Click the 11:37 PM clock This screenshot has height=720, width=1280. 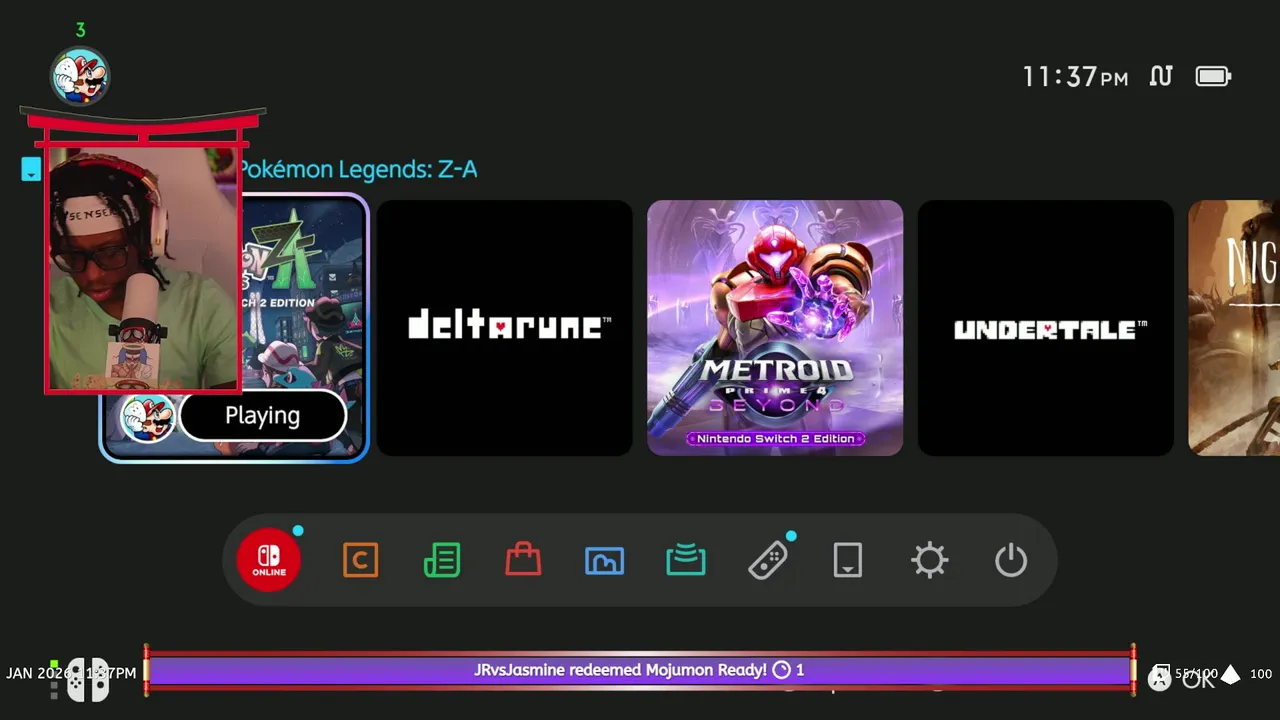[1075, 77]
